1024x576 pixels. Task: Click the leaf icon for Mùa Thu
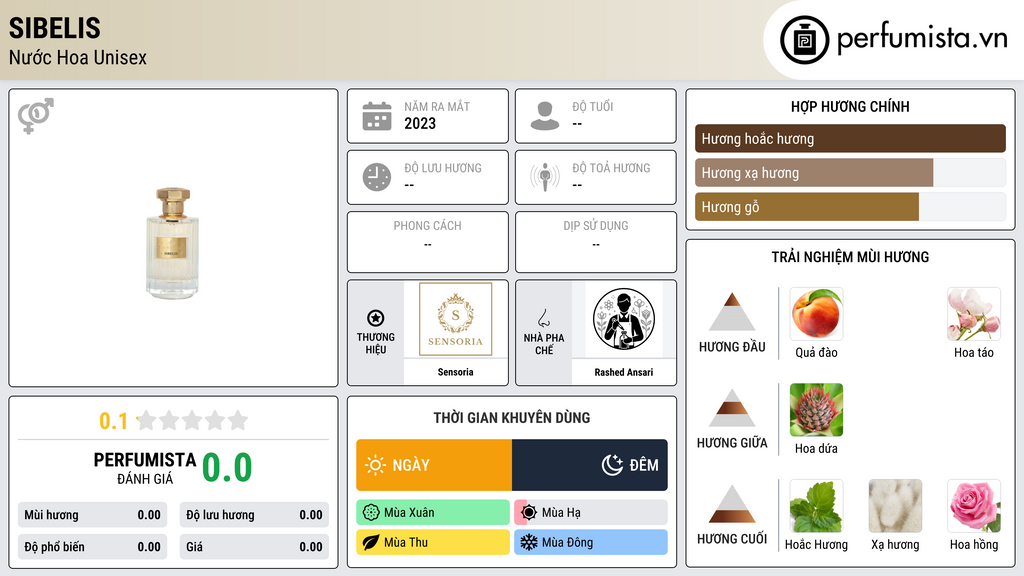(x=371, y=542)
